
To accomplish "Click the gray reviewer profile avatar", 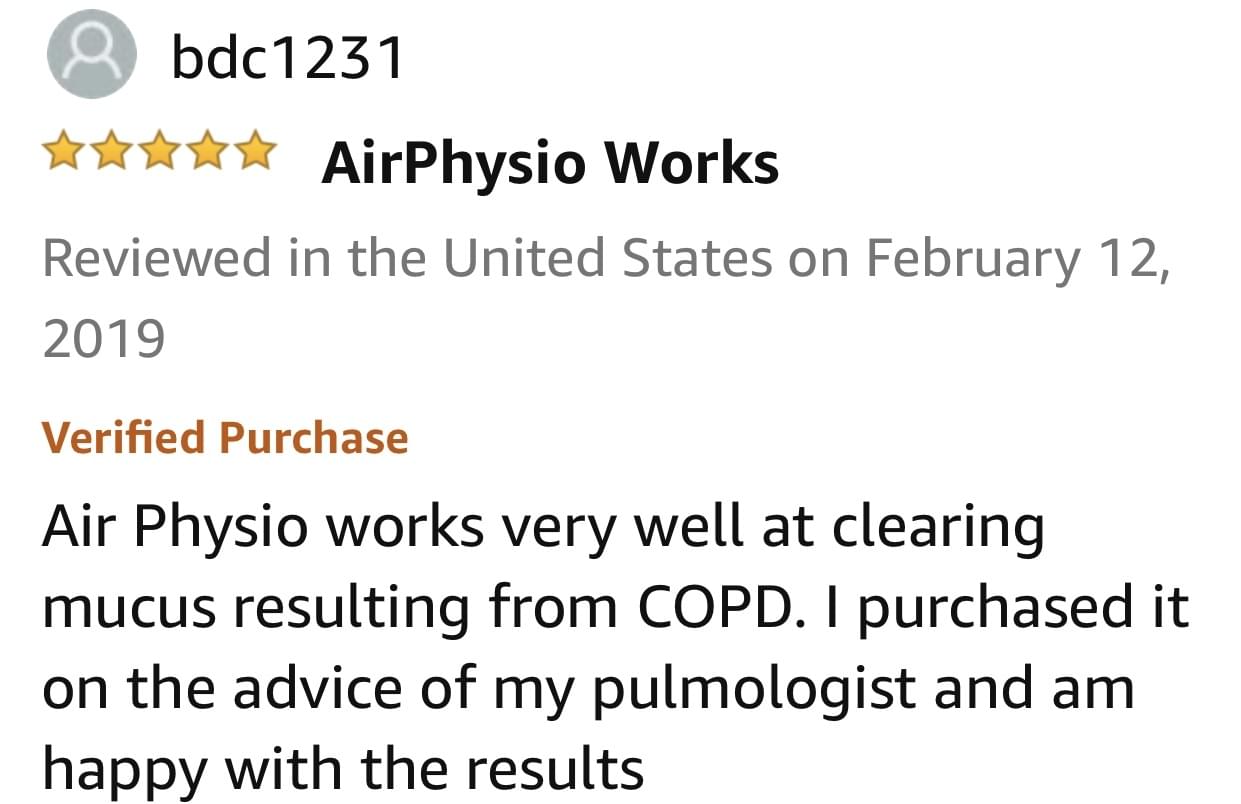I will point(91,57).
